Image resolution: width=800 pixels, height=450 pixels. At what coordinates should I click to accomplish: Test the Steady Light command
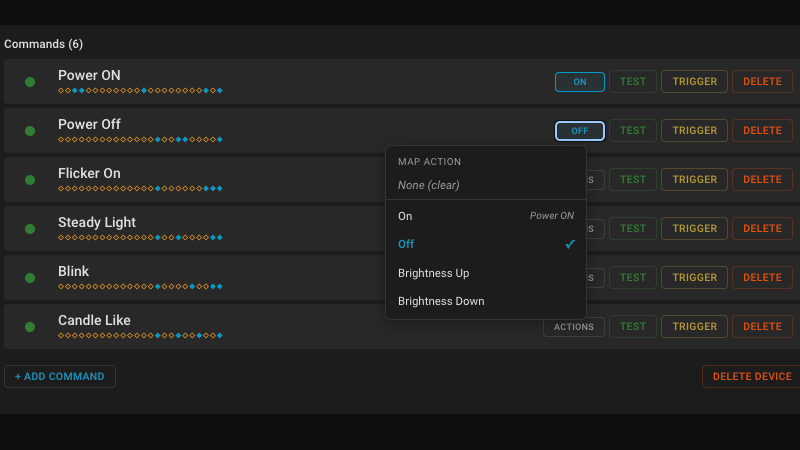(633, 229)
